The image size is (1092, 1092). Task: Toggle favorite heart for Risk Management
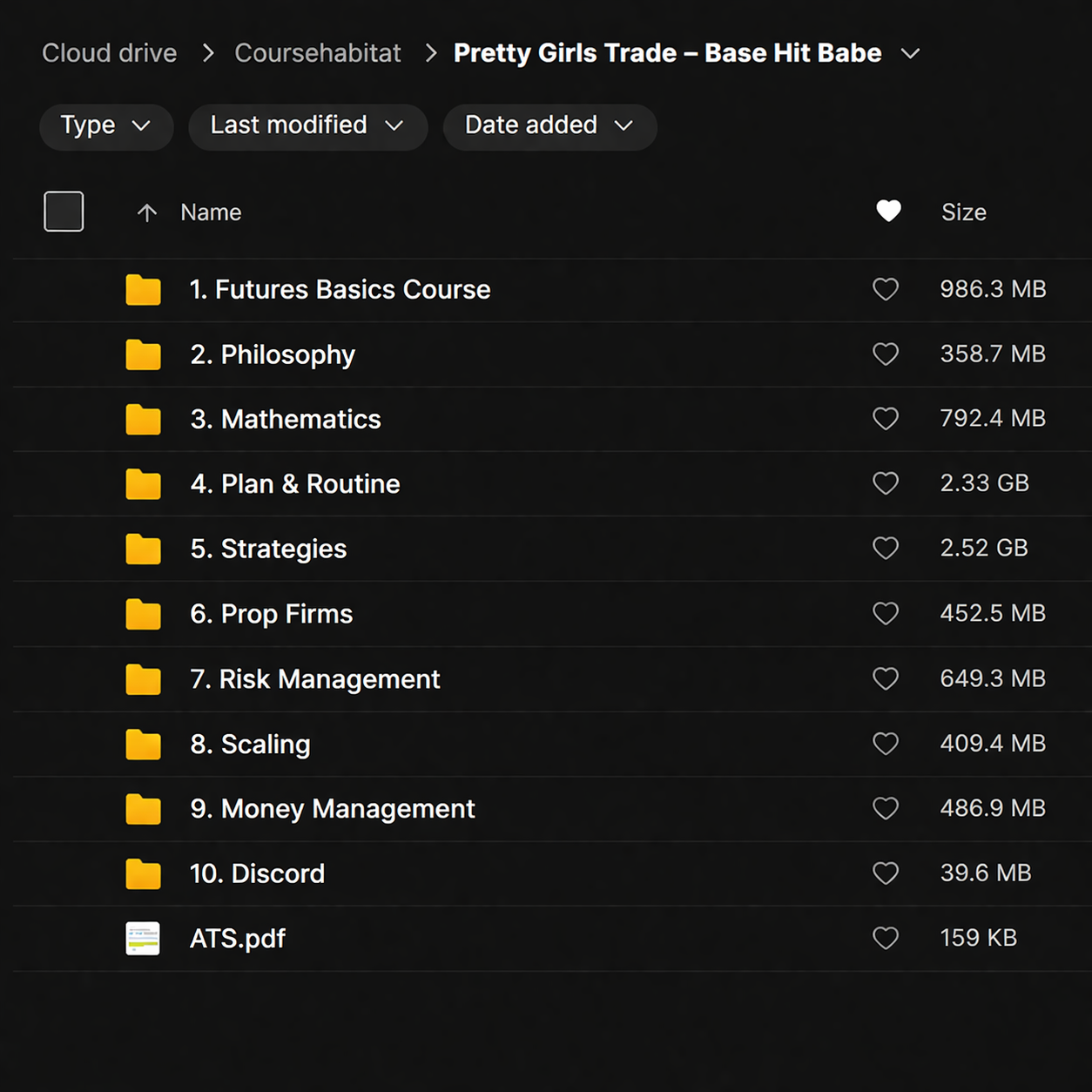(x=886, y=678)
